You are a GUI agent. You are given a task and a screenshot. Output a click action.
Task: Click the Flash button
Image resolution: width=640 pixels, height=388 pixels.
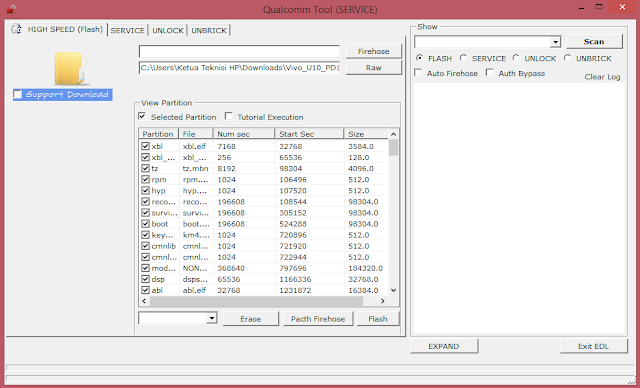tap(378, 319)
